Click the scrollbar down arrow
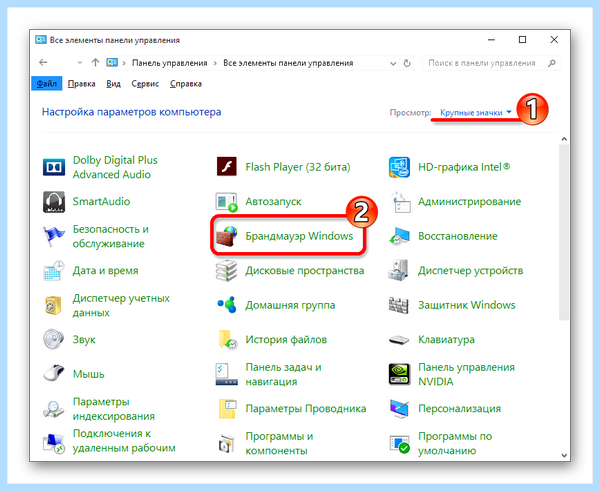 point(564,455)
